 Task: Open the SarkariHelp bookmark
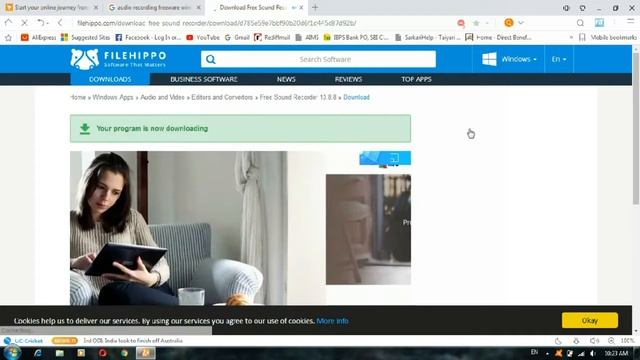[x=428, y=38]
